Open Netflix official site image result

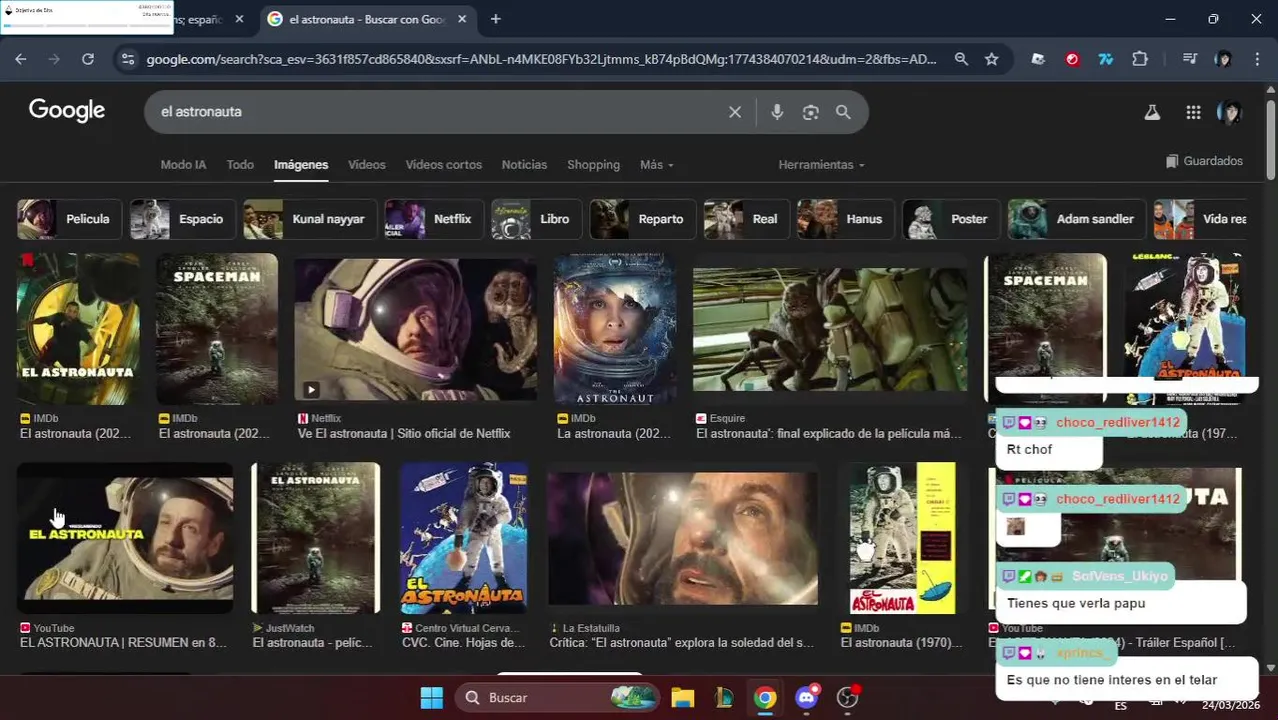click(415, 329)
